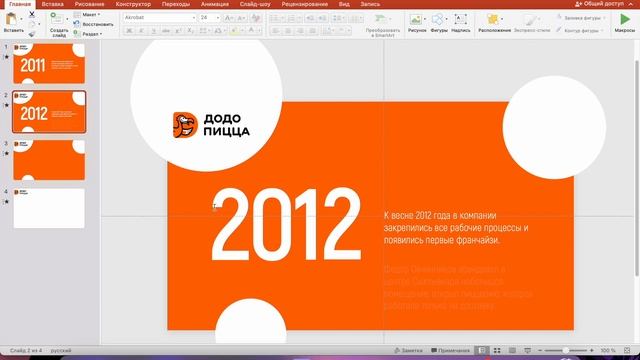
Task: Click the center text alignment icon
Action: point(288,31)
